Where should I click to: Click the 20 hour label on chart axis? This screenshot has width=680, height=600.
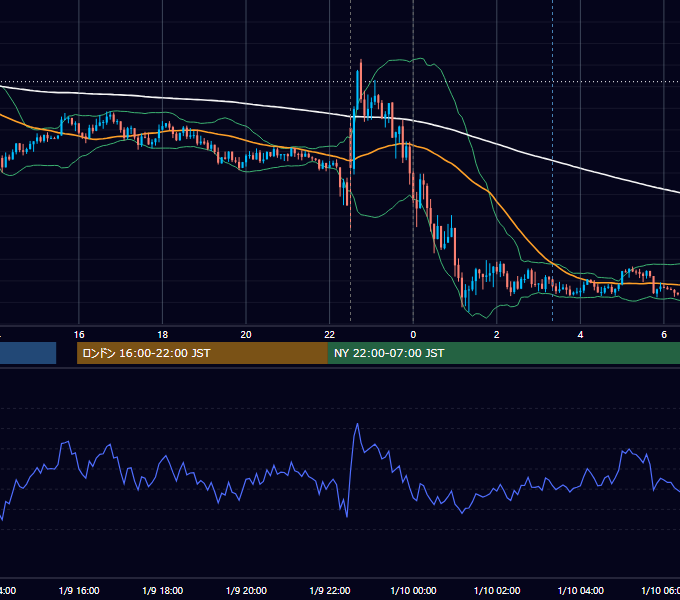tap(246, 335)
